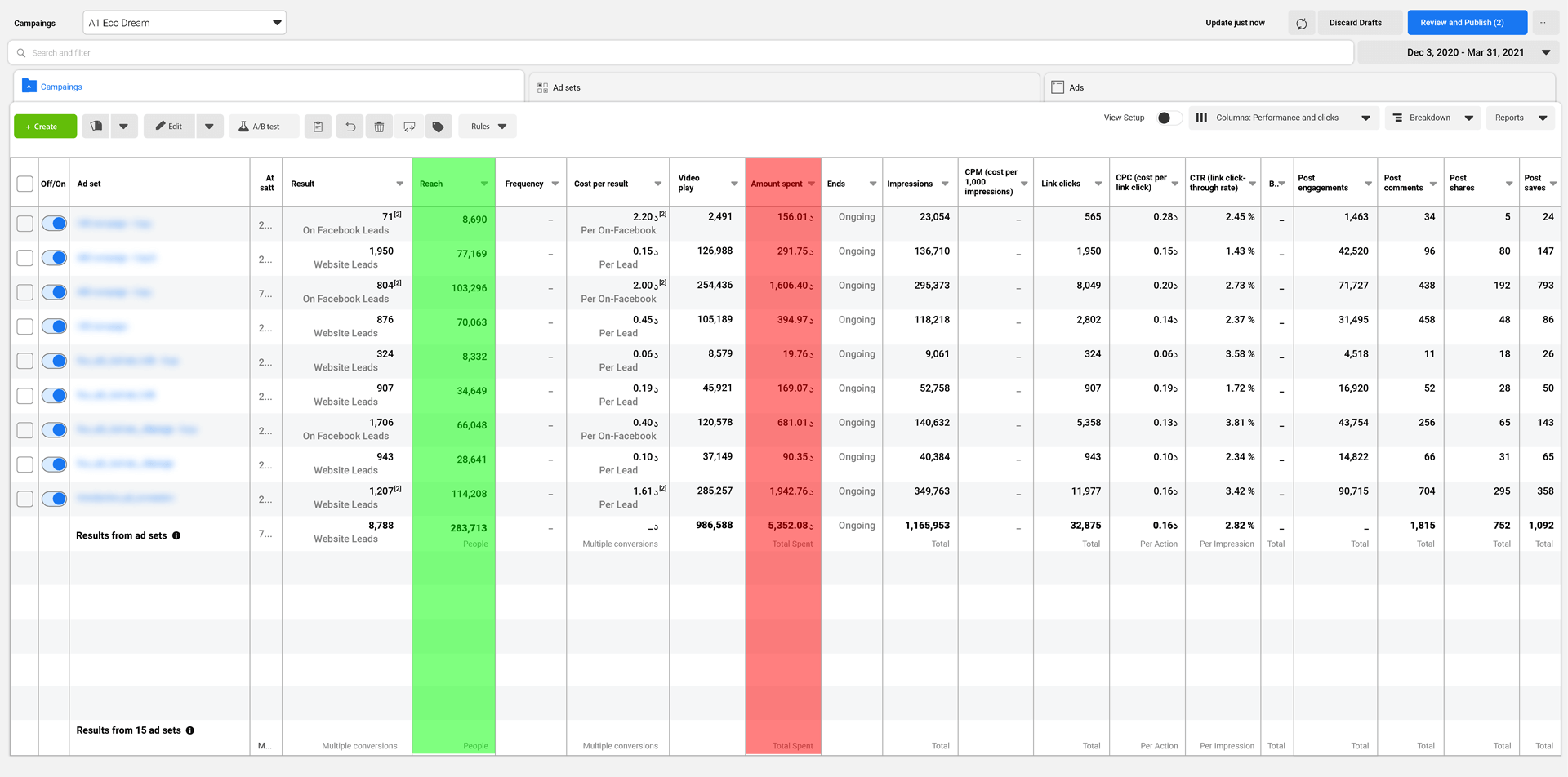This screenshot has height=777, width=1568.
Task: Click the tag label icon
Action: 439,127
